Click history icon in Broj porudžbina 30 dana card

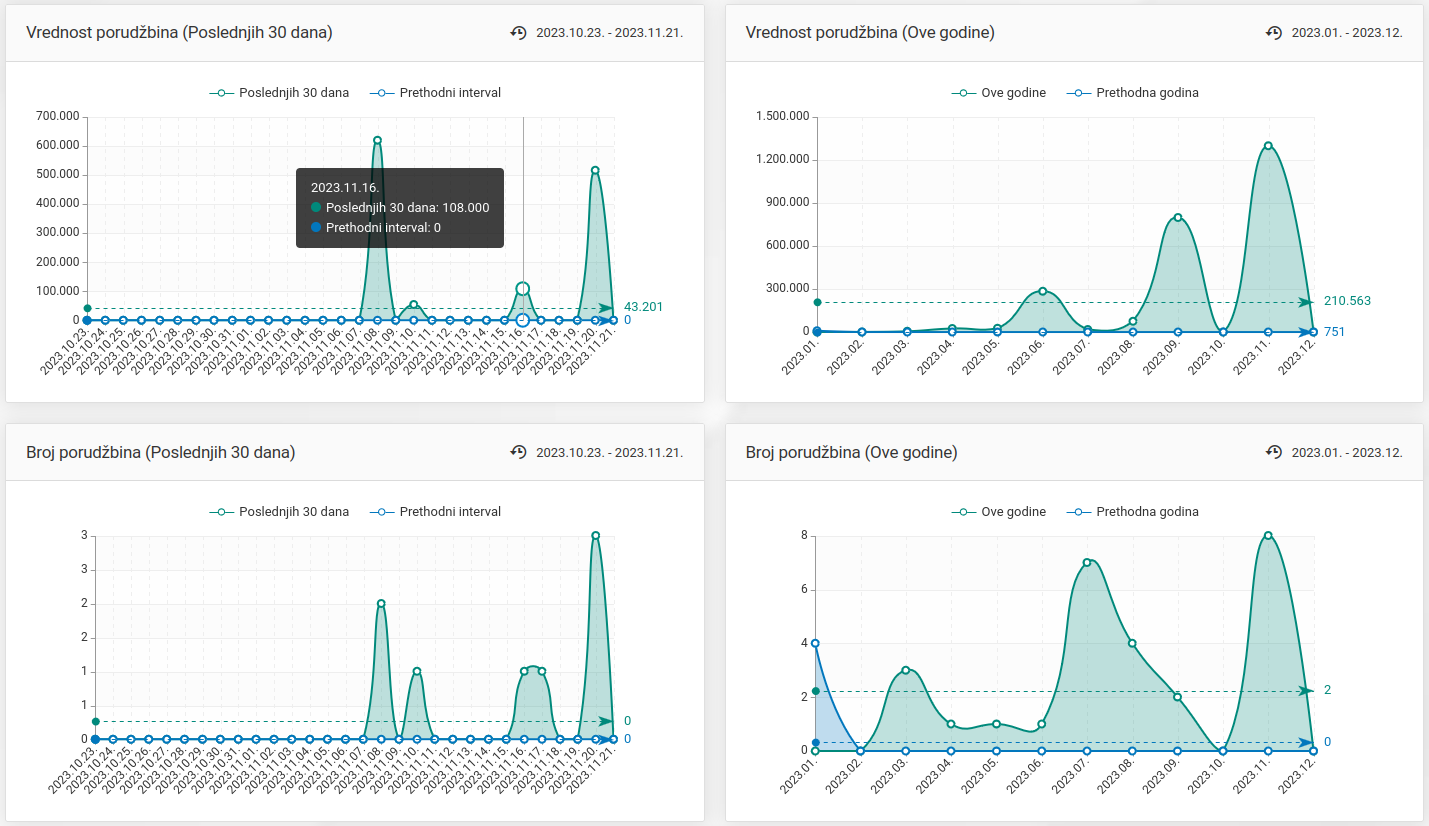click(x=518, y=452)
